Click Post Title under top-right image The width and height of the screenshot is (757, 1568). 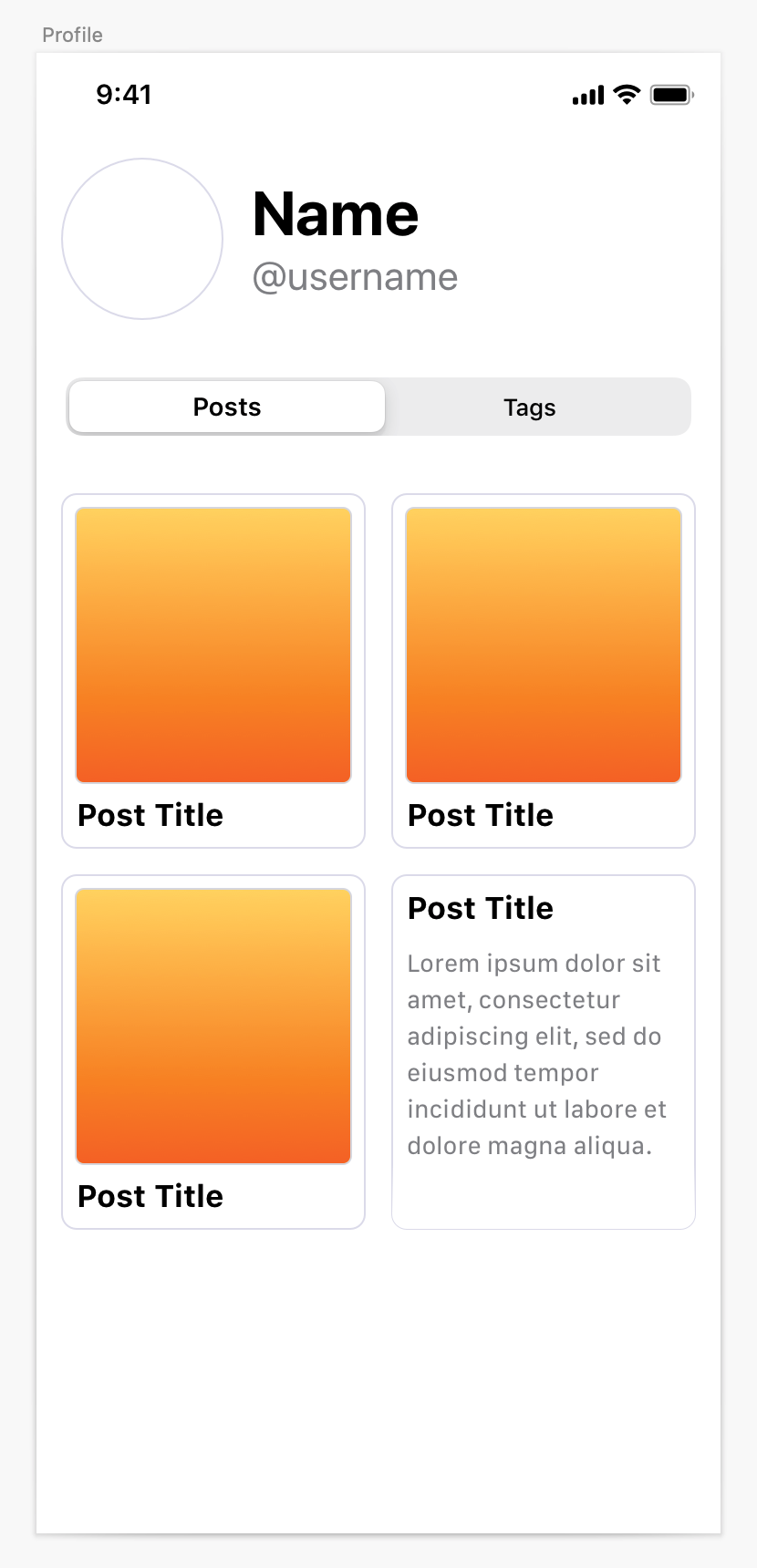point(481,815)
